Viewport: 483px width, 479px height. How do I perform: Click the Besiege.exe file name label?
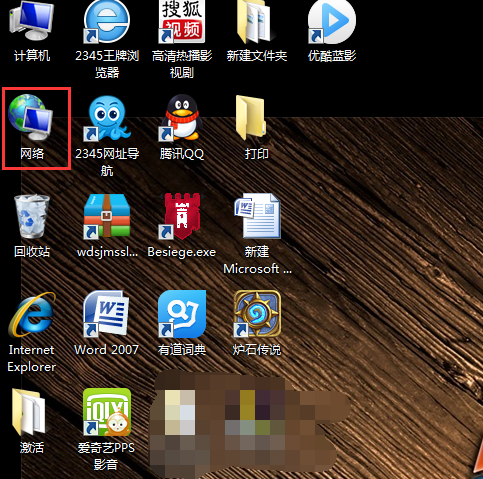pos(182,252)
